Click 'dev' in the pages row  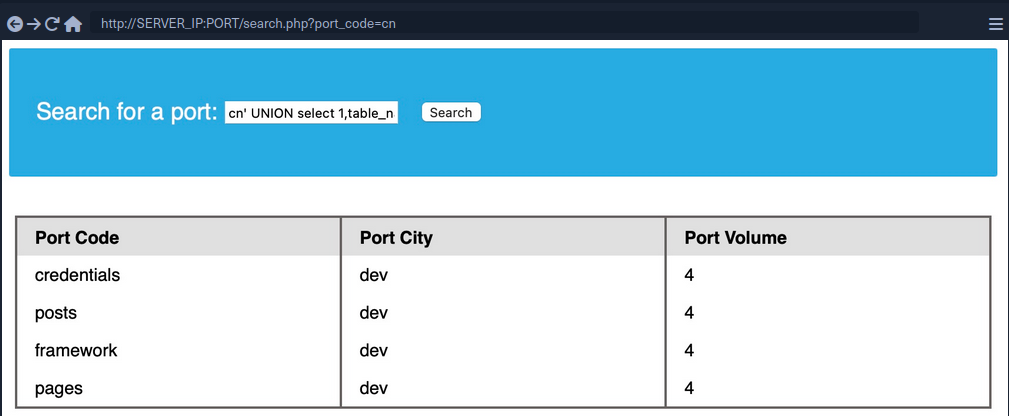[374, 388]
